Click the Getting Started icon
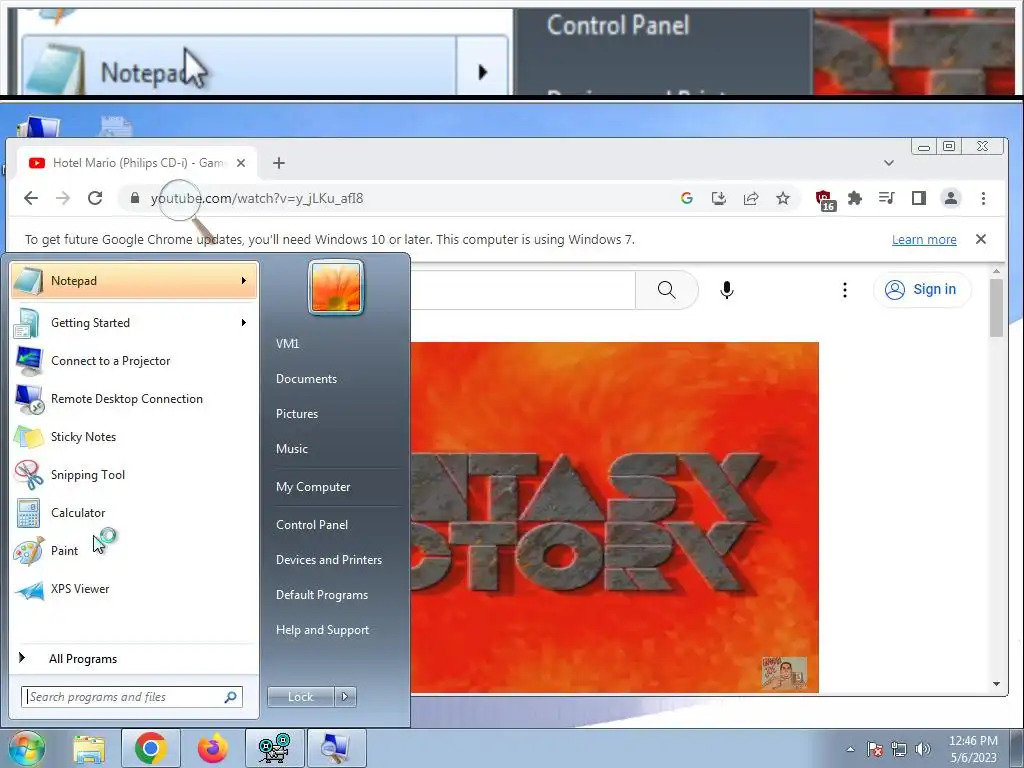Screen dimensions: 1024x768 [x=28, y=323]
